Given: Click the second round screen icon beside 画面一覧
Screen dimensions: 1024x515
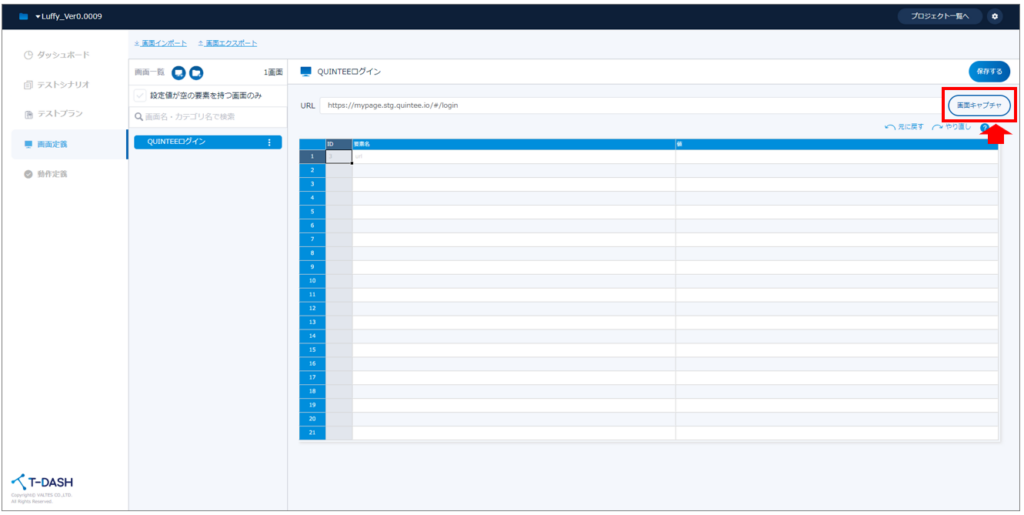Looking at the screenshot, I should coord(196,73).
